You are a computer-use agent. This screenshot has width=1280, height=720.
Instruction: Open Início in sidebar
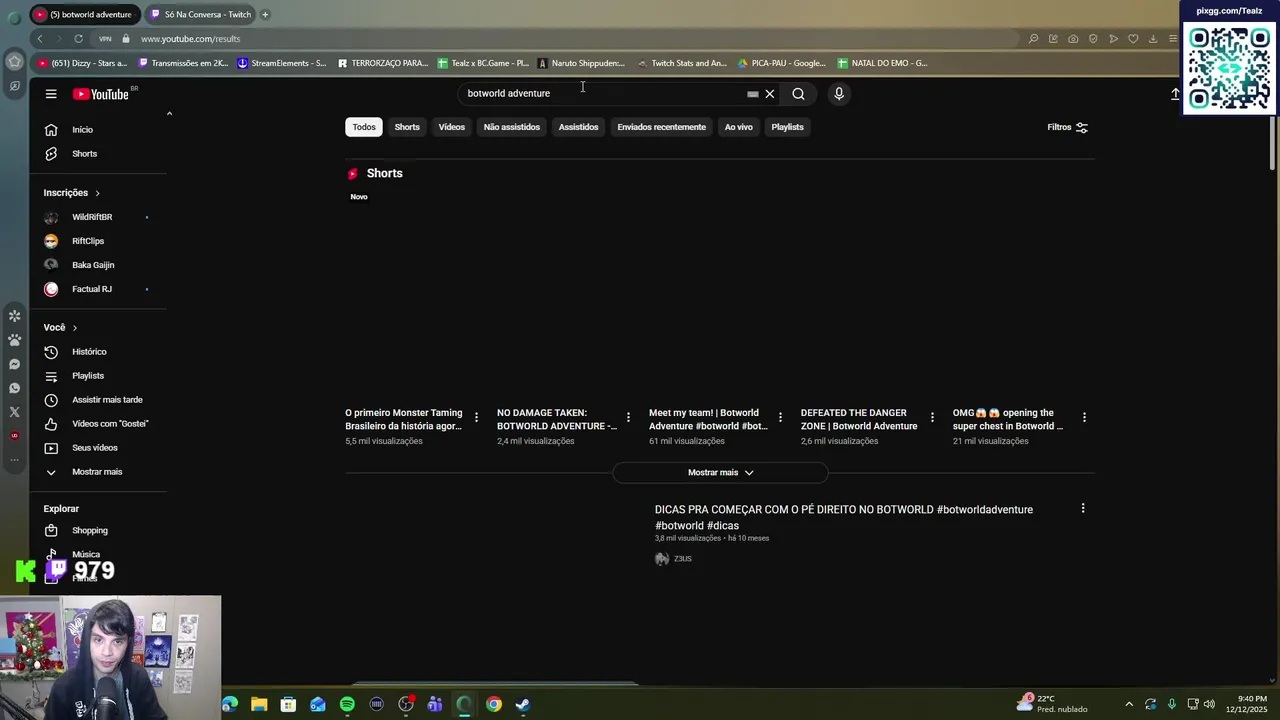[98, 130]
